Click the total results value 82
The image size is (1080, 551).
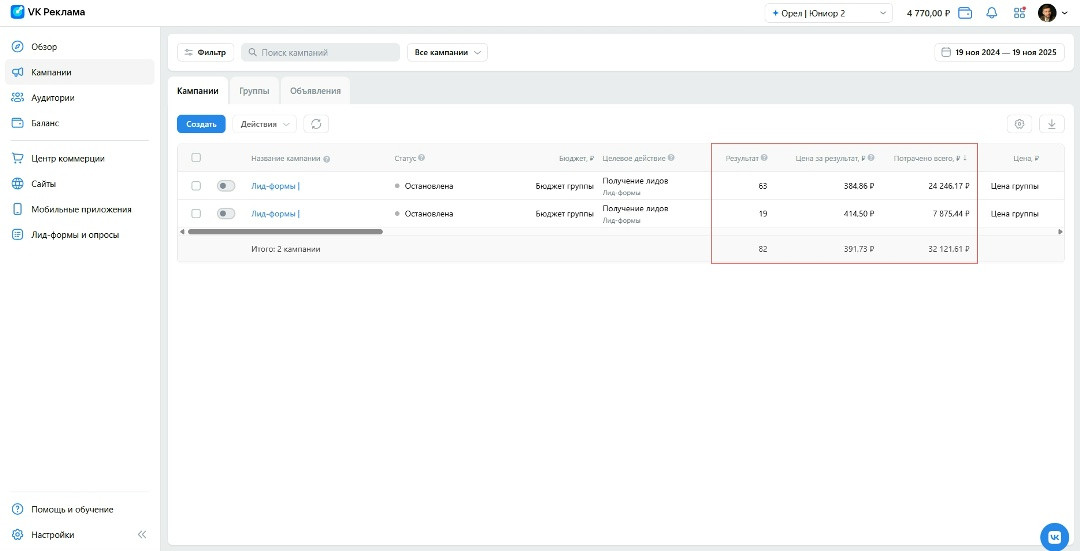pos(762,249)
